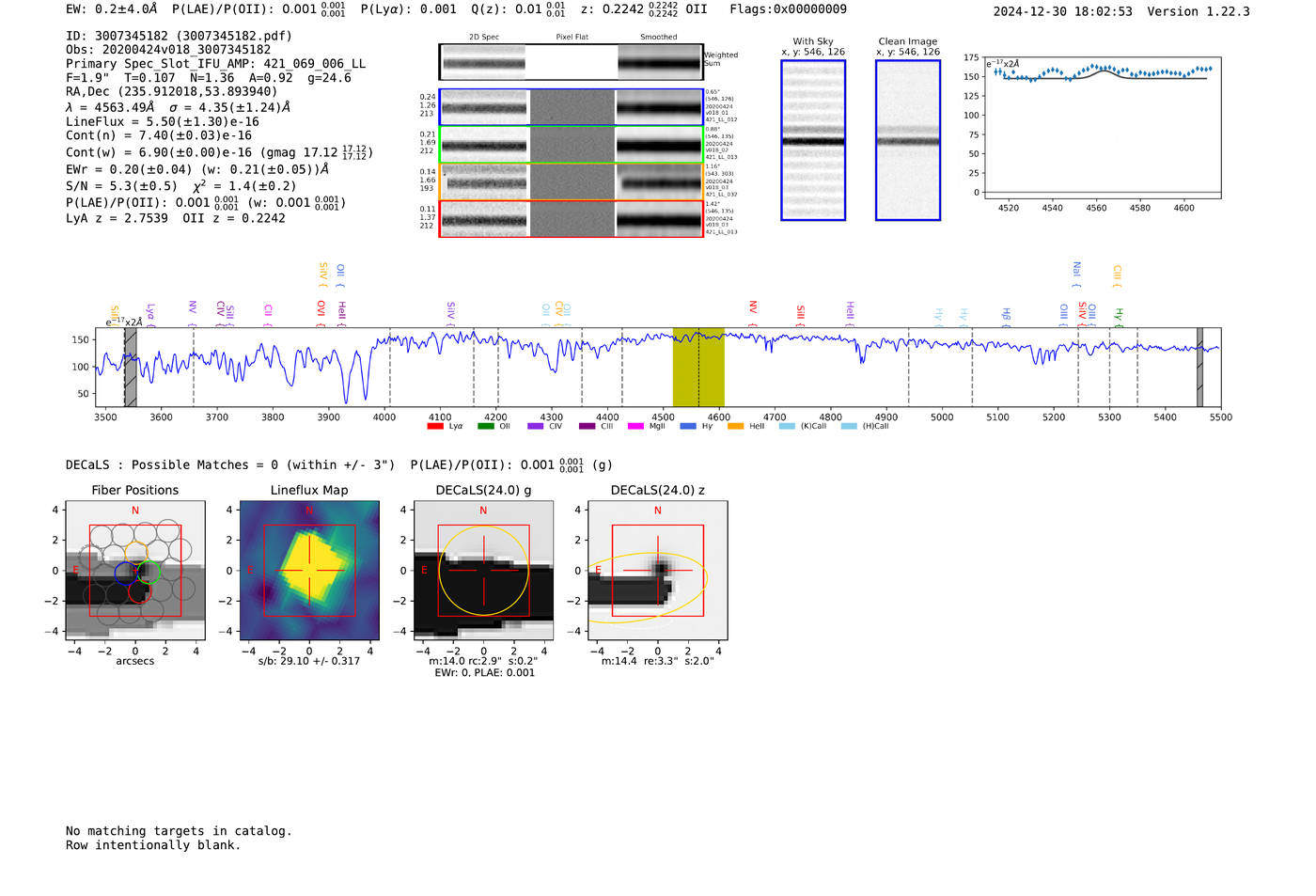
Task: Click the green Hγ line label
Action: [1119, 317]
